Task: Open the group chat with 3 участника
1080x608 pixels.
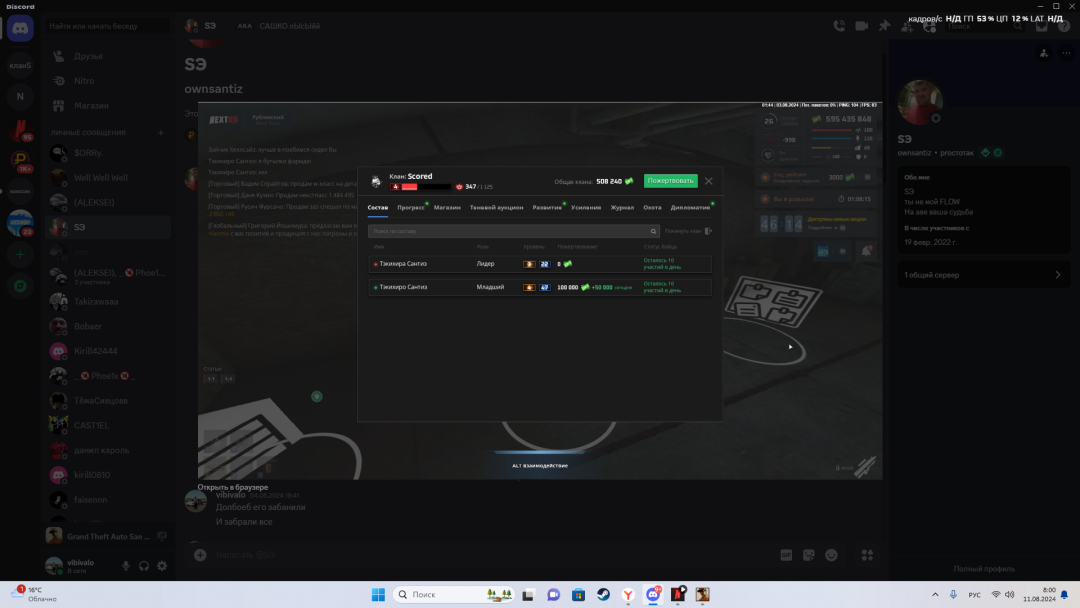Action: 107,276
